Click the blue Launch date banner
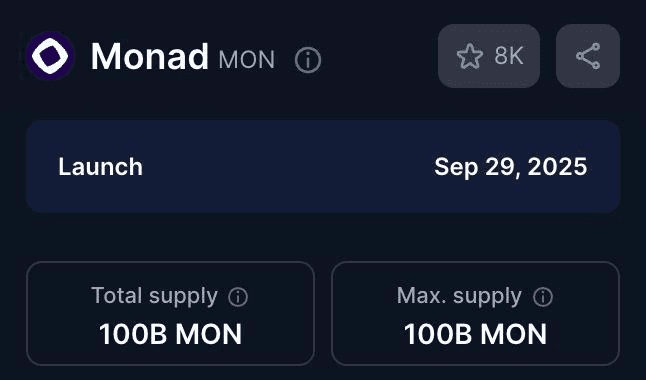The height and width of the screenshot is (380, 646). tap(323, 167)
